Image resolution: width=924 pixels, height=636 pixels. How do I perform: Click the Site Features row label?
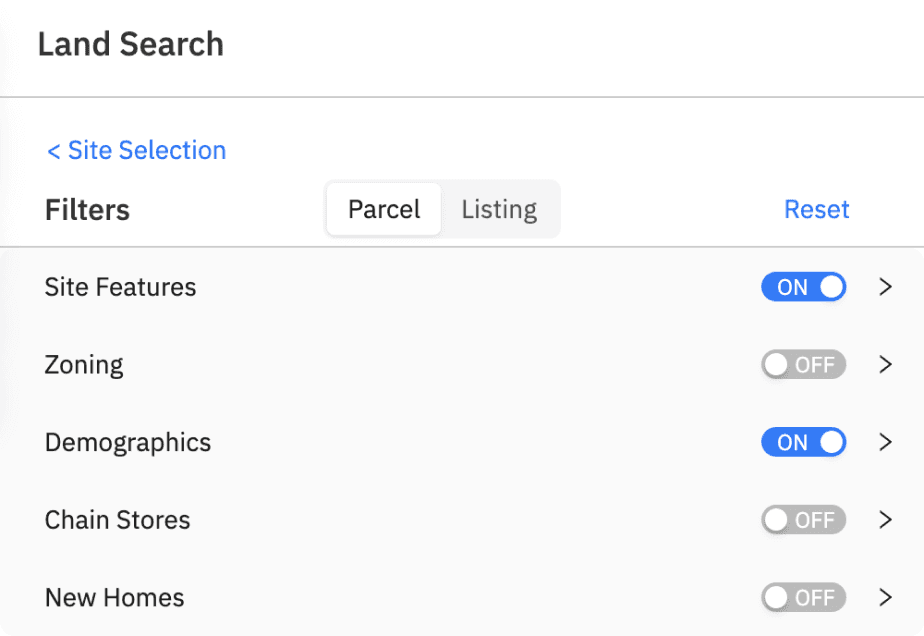click(120, 287)
